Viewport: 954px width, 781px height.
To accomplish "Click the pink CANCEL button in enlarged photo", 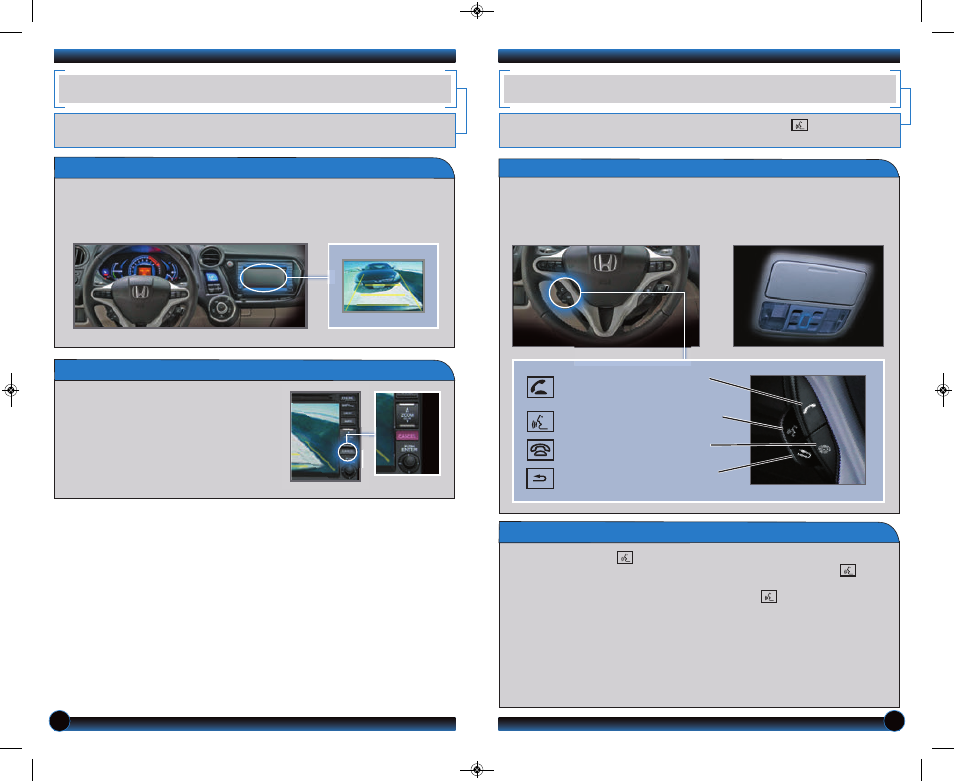I will pyautogui.click(x=407, y=436).
